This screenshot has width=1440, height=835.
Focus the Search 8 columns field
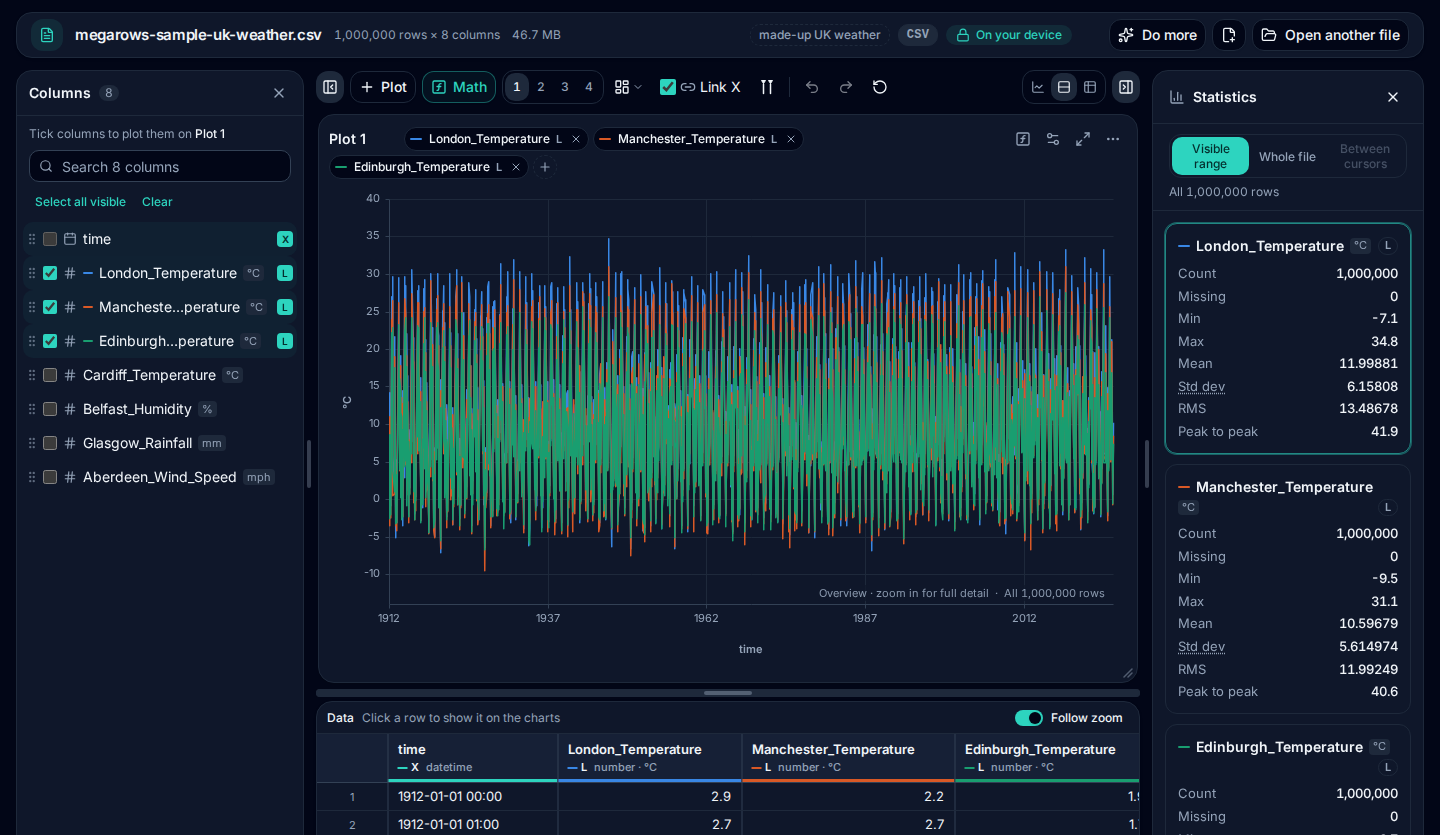160,166
